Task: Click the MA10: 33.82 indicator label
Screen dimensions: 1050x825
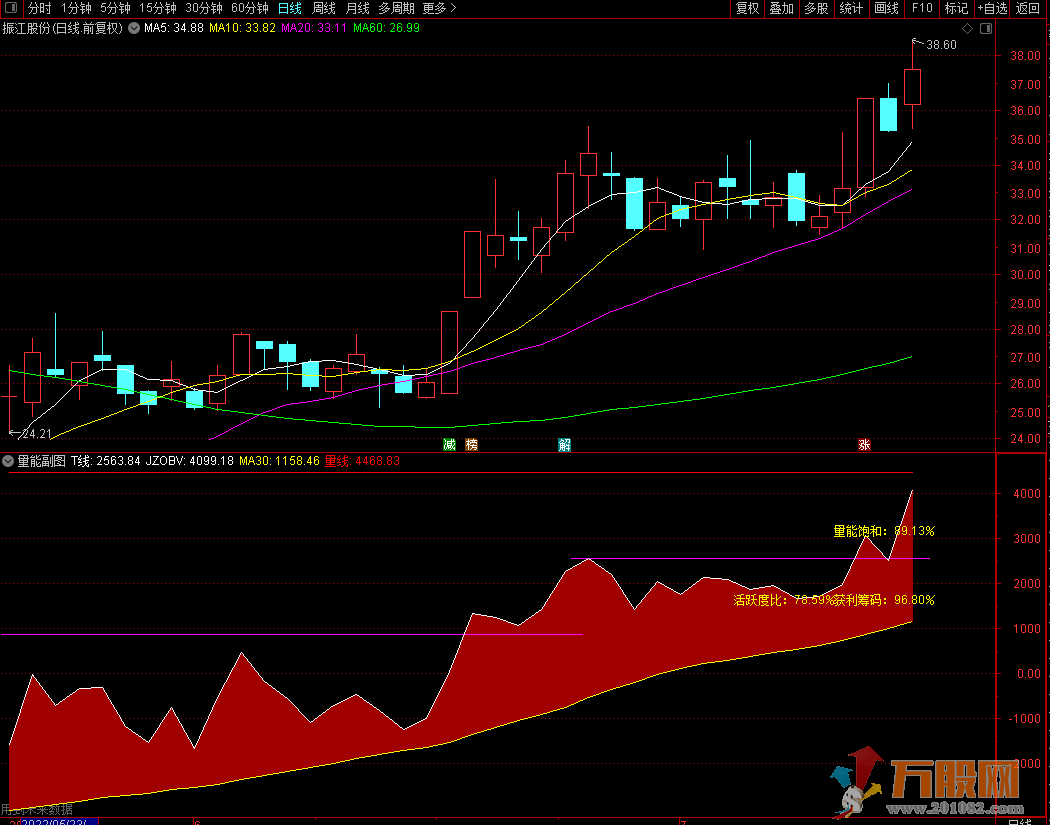Action: click(x=242, y=28)
